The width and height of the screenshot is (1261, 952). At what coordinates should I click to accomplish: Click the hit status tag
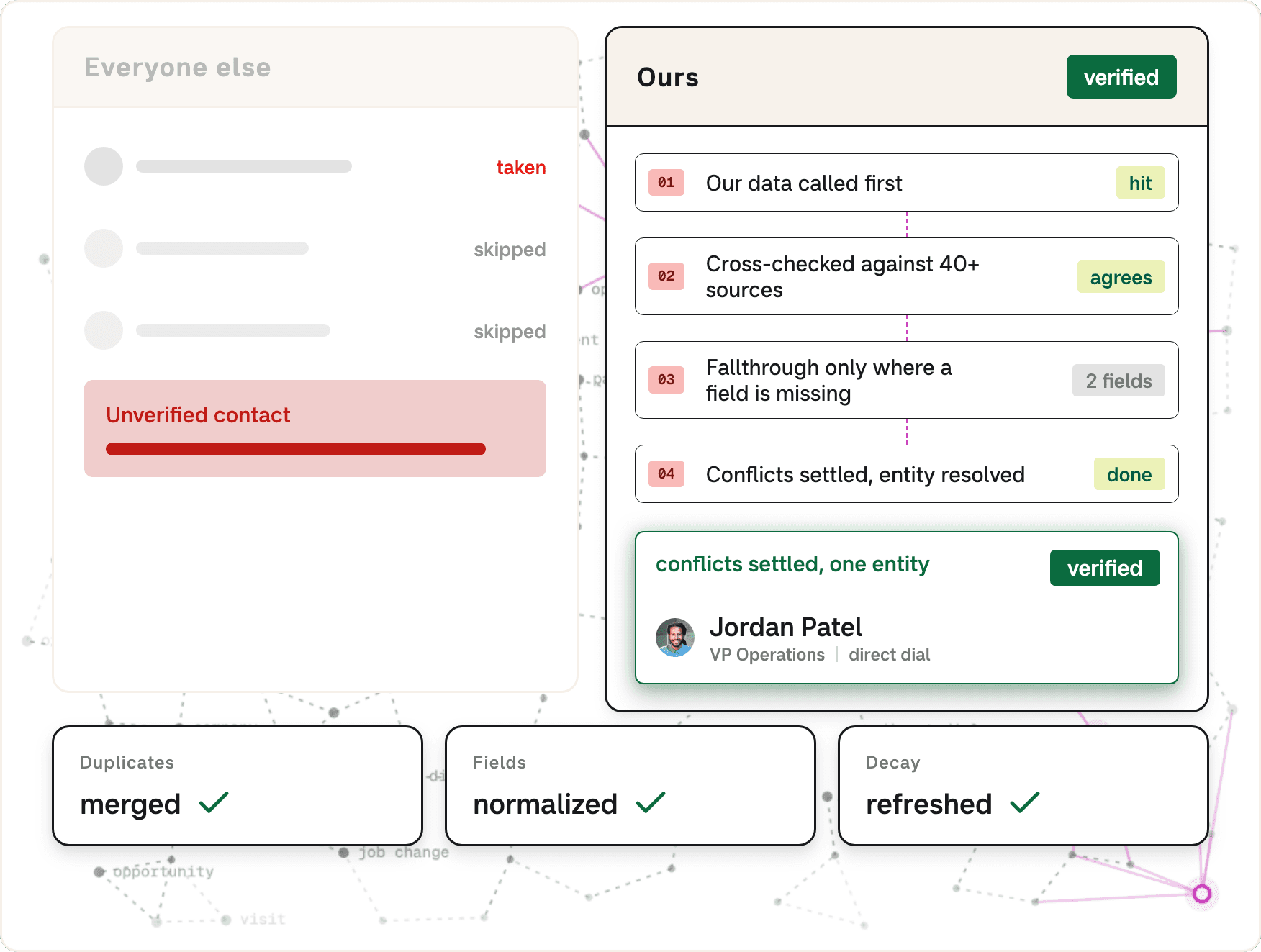click(x=1141, y=183)
